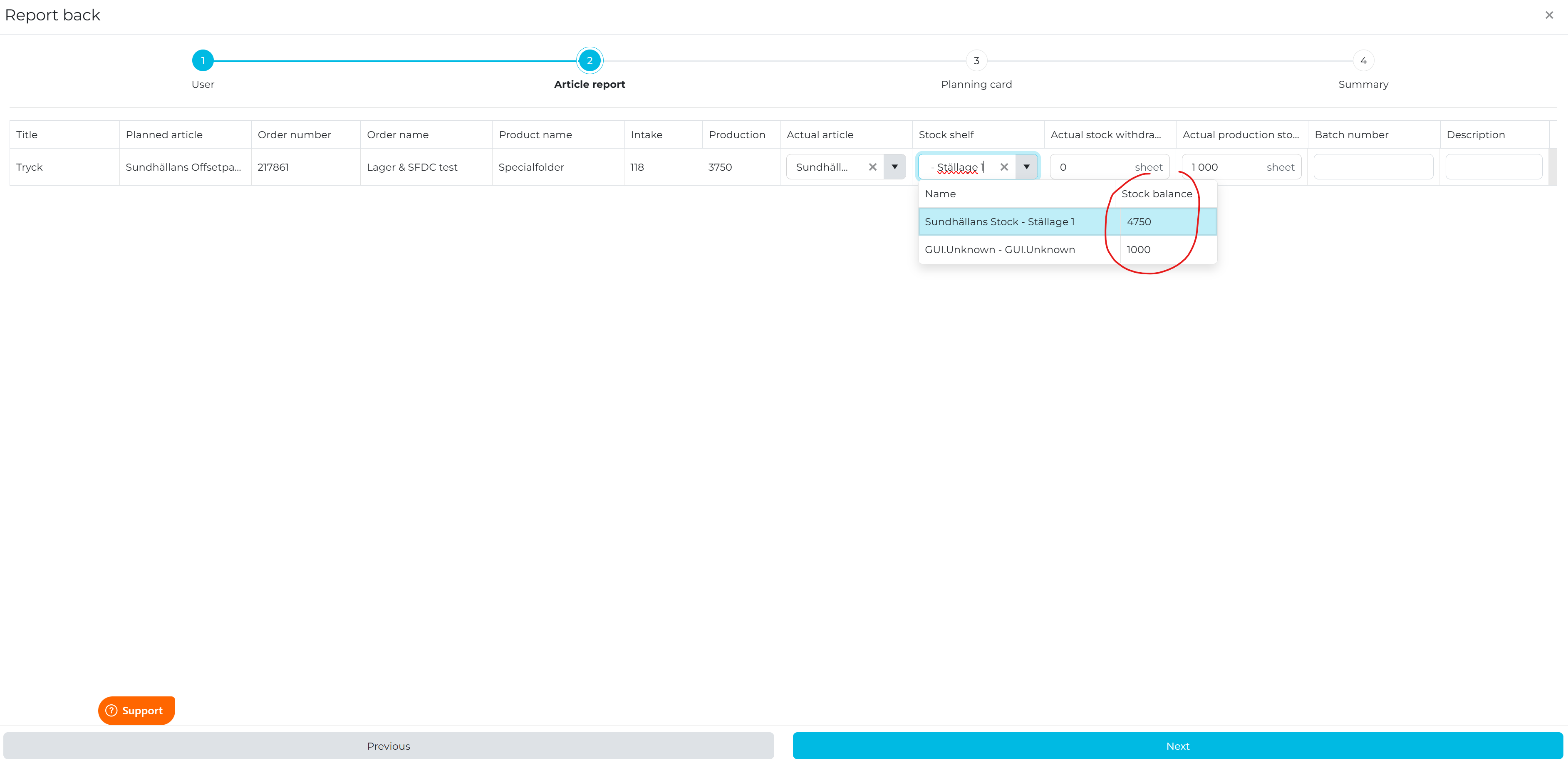Viewport: 1568px width, 763px height.
Task: Jump to step 3 Planning card circle
Action: coord(976,61)
